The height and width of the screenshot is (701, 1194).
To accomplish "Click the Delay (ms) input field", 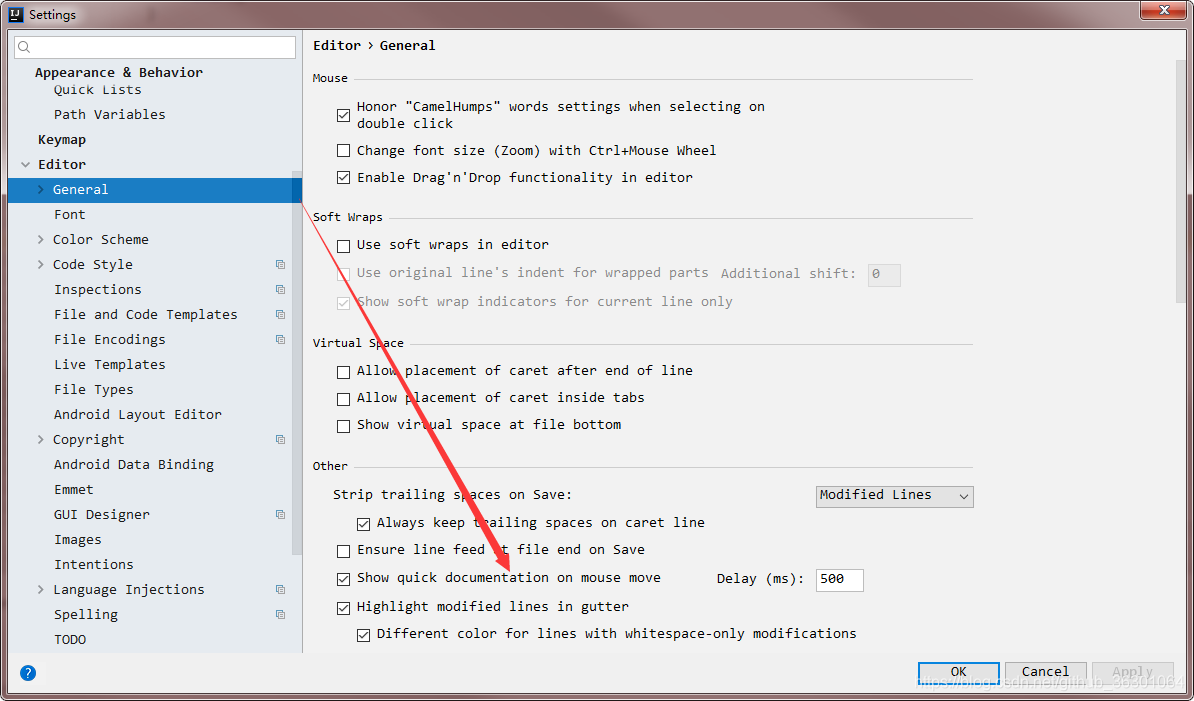I will (x=839, y=580).
